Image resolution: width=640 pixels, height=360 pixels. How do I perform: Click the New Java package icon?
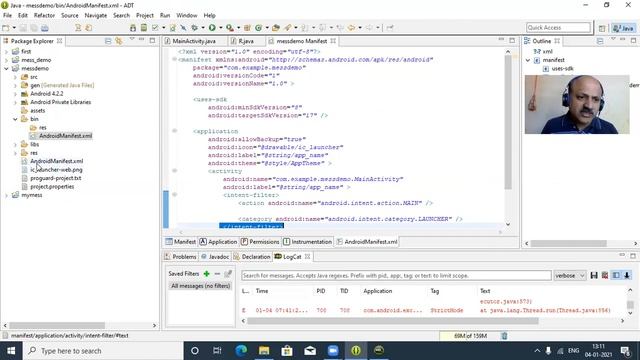[x=247, y=28]
